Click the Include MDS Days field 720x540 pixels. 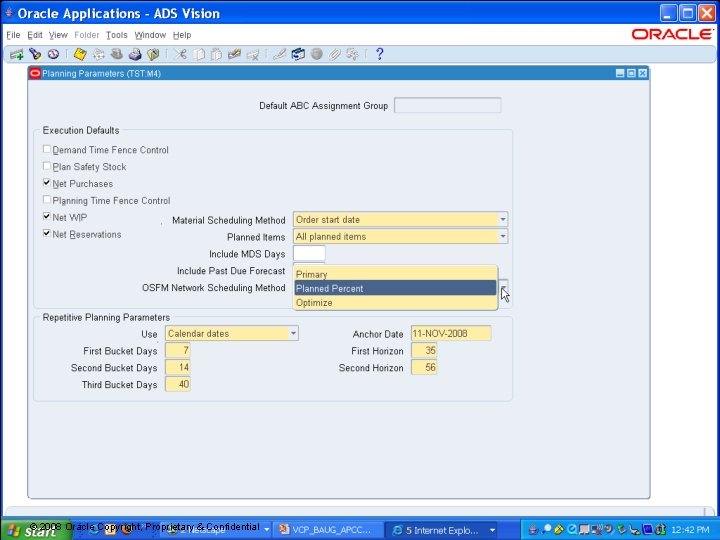(309, 253)
